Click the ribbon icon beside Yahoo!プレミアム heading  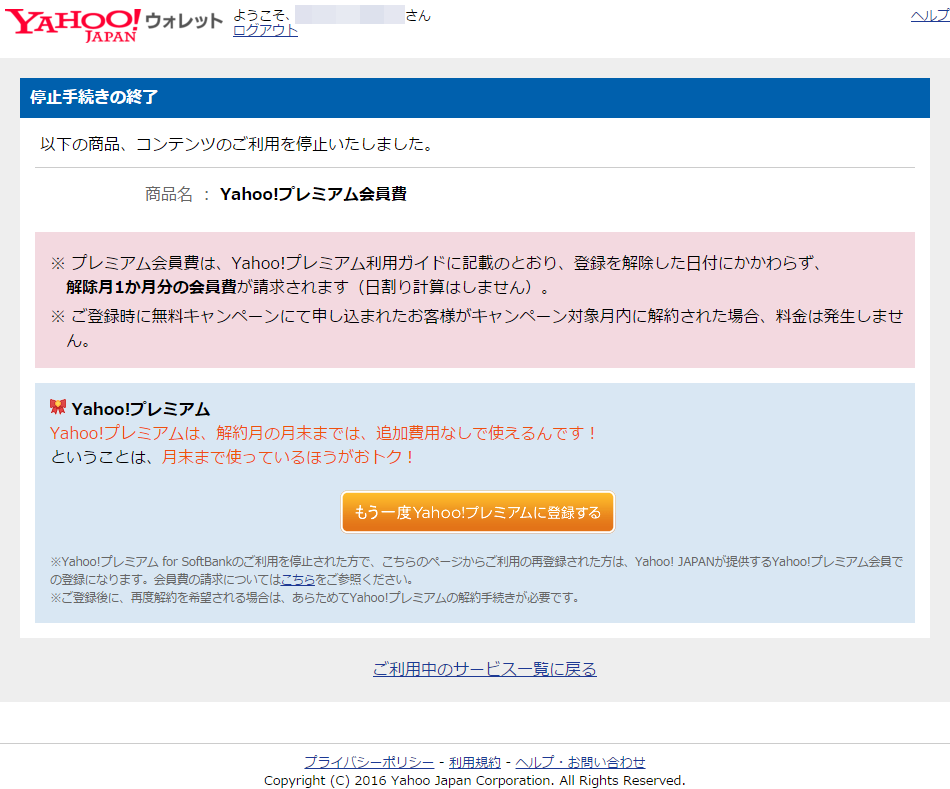pos(58,407)
